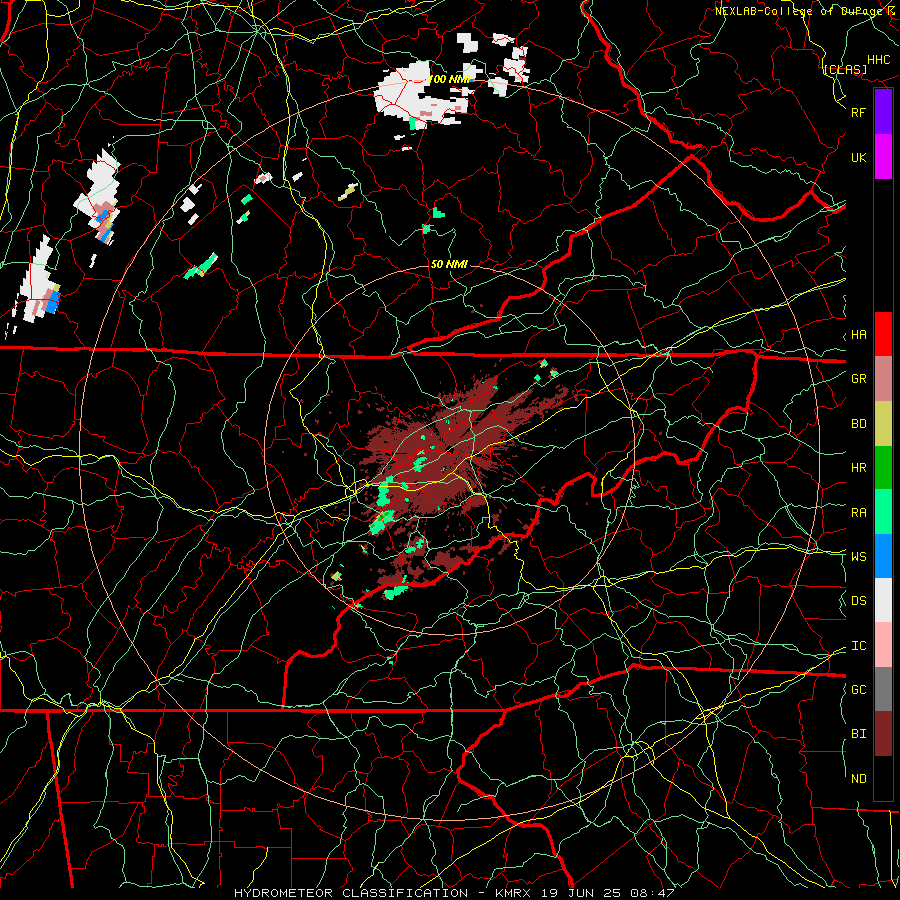Click the IC light pink legend swatch
900x900 pixels.
pos(883,645)
